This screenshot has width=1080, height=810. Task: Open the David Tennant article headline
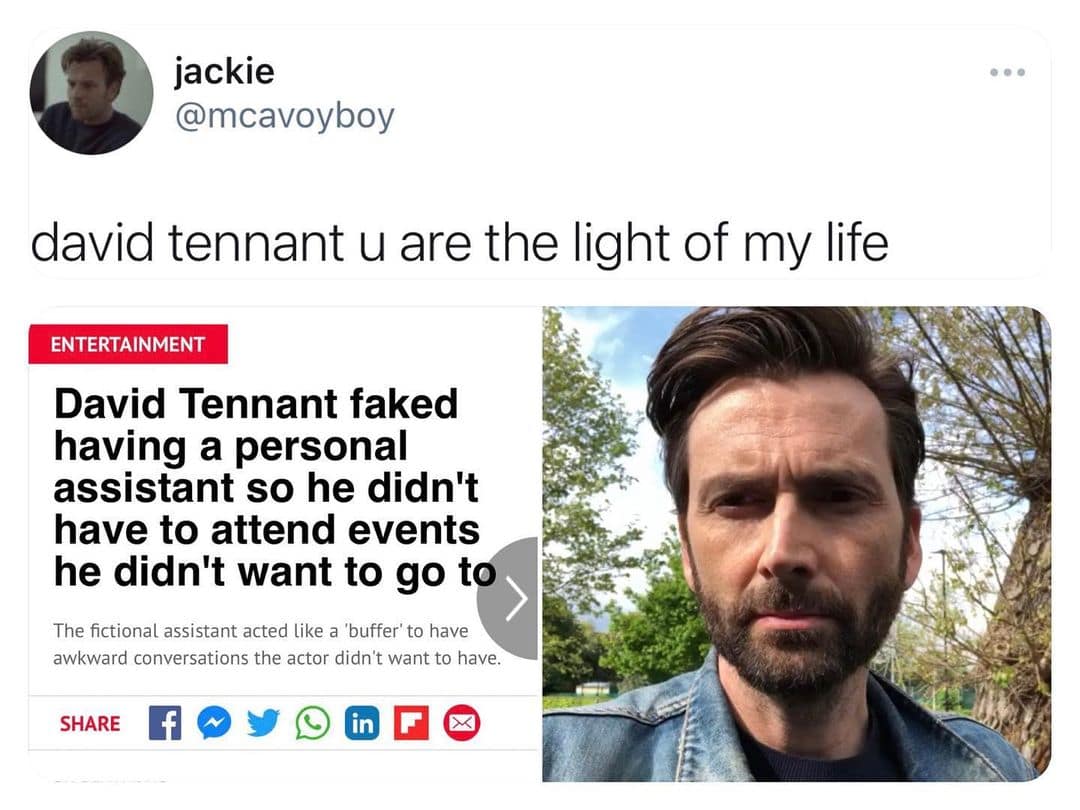coord(274,487)
